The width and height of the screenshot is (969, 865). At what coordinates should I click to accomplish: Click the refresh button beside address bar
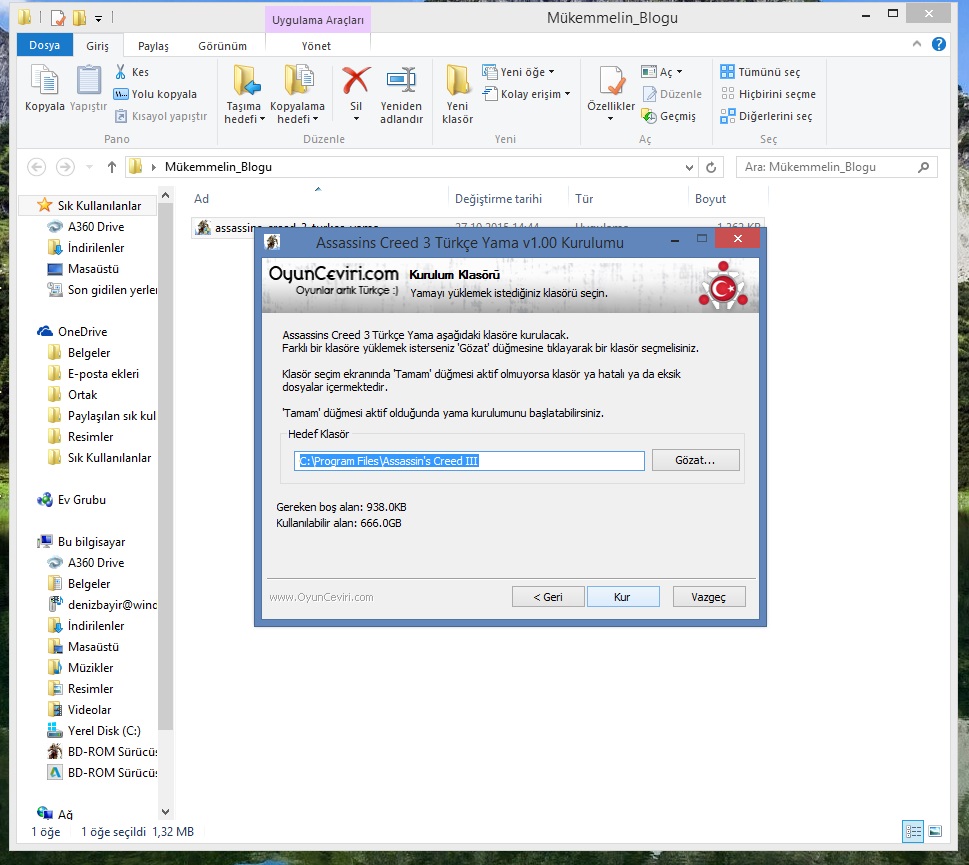(x=711, y=167)
